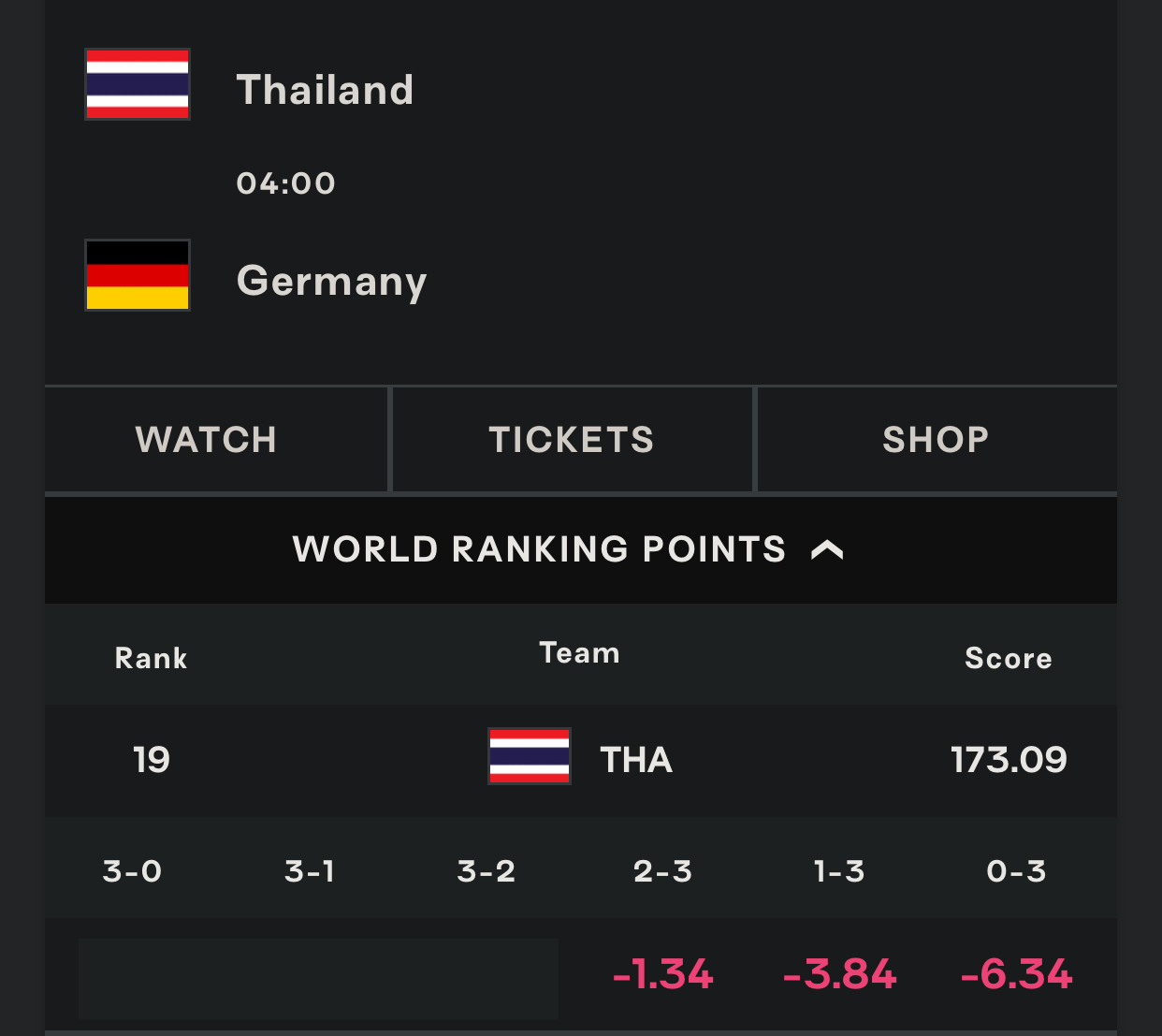1162x1036 pixels.
Task: Click the -1.34 points value
Action: click(x=662, y=974)
